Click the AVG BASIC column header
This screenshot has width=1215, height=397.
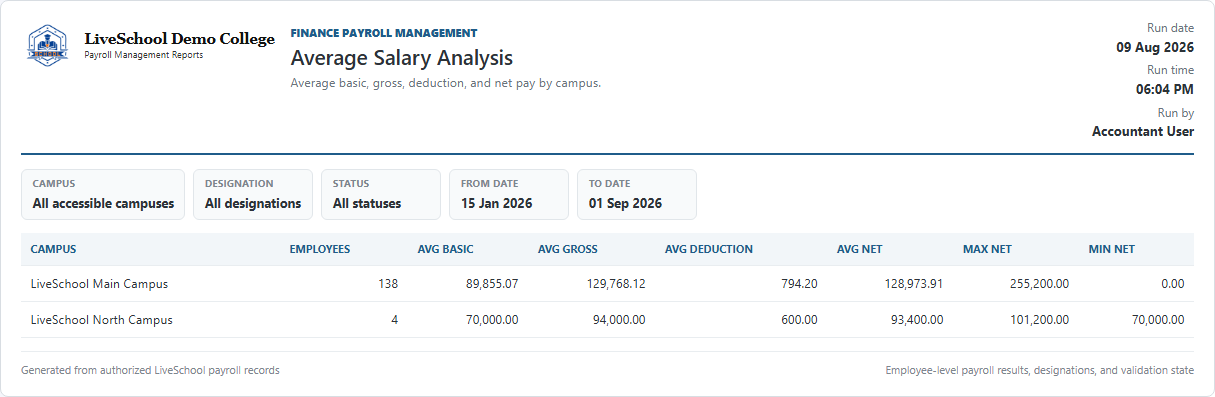pyautogui.click(x=446, y=249)
